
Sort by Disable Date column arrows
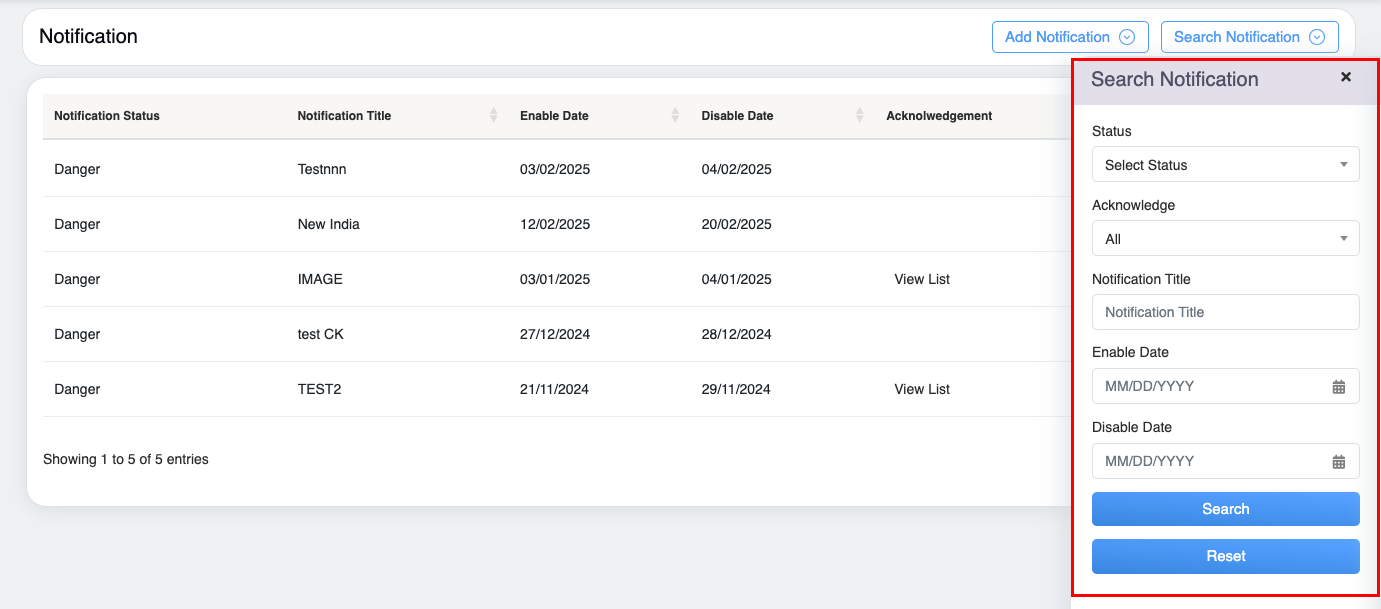click(x=859, y=116)
